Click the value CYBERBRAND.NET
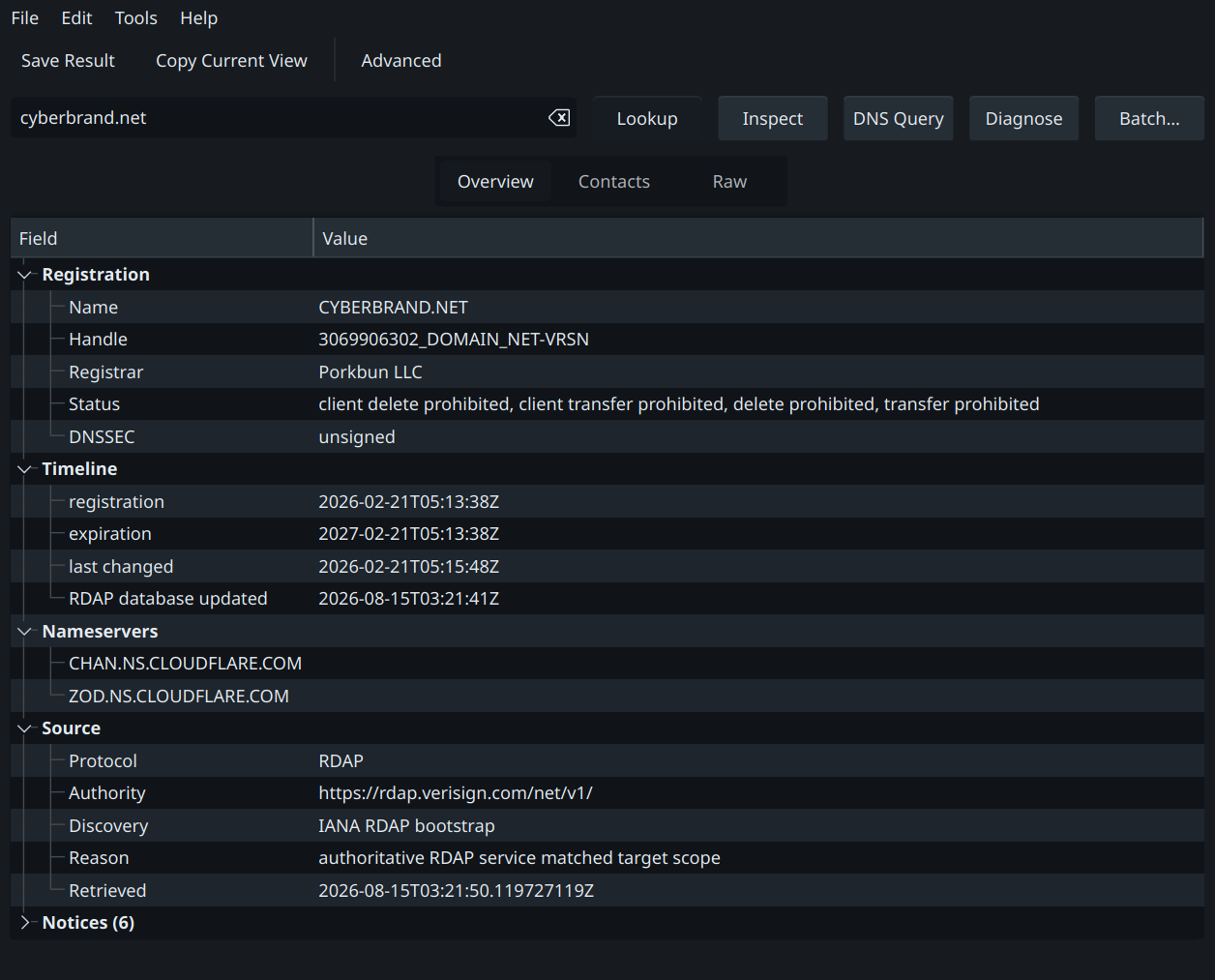 tap(393, 308)
